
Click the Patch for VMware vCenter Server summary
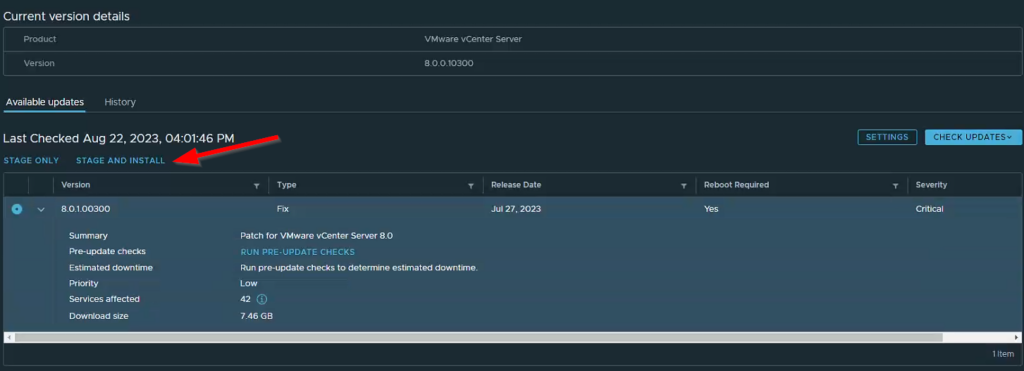click(316, 236)
